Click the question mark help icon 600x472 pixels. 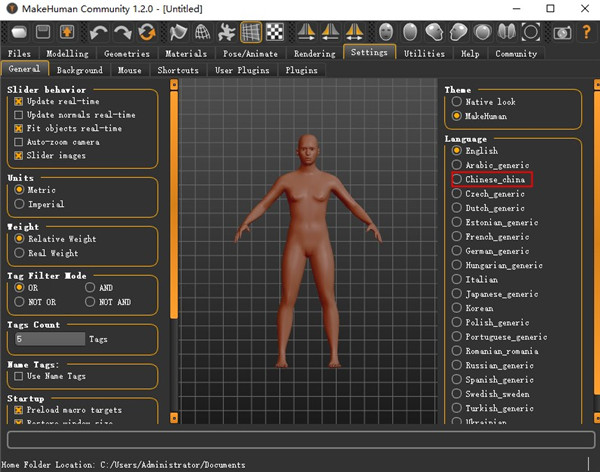pos(586,33)
